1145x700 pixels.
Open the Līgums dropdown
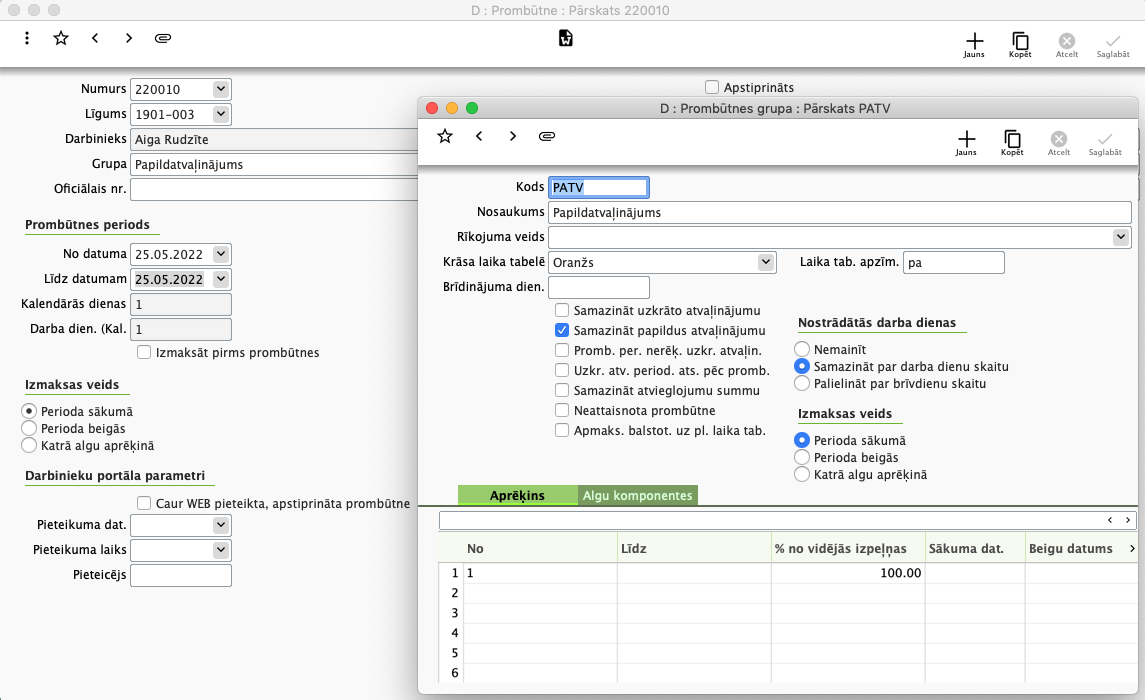(x=221, y=114)
